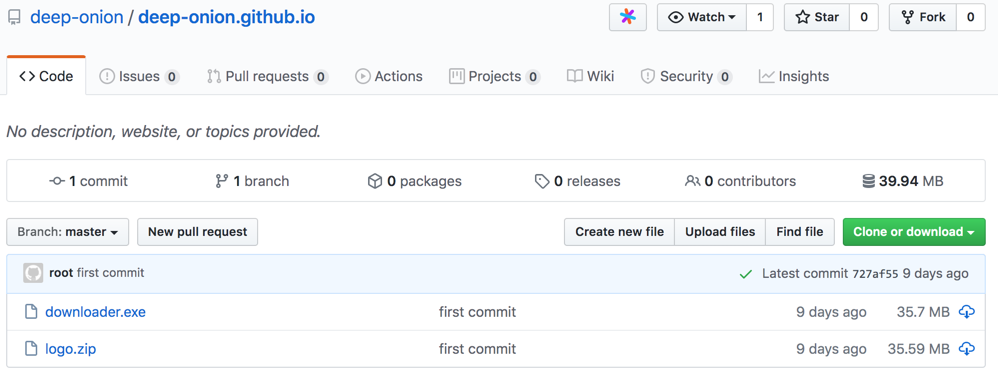Click the root user avatar
The width and height of the screenshot is (998, 375).
[x=33, y=273]
